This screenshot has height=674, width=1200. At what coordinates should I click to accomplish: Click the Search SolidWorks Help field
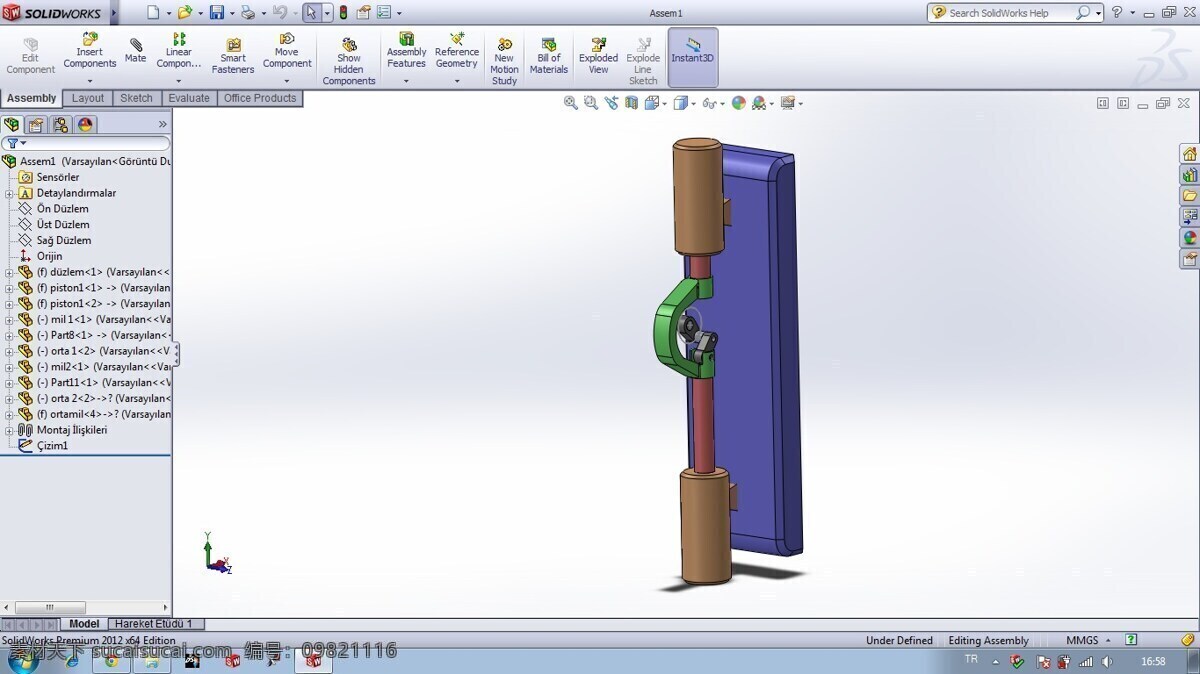[1016, 13]
